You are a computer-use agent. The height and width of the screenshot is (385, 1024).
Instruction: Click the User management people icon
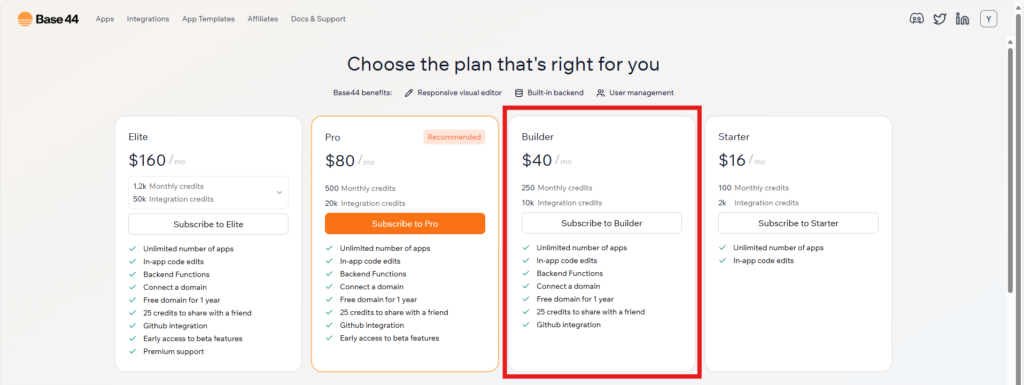click(x=601, y=93)
